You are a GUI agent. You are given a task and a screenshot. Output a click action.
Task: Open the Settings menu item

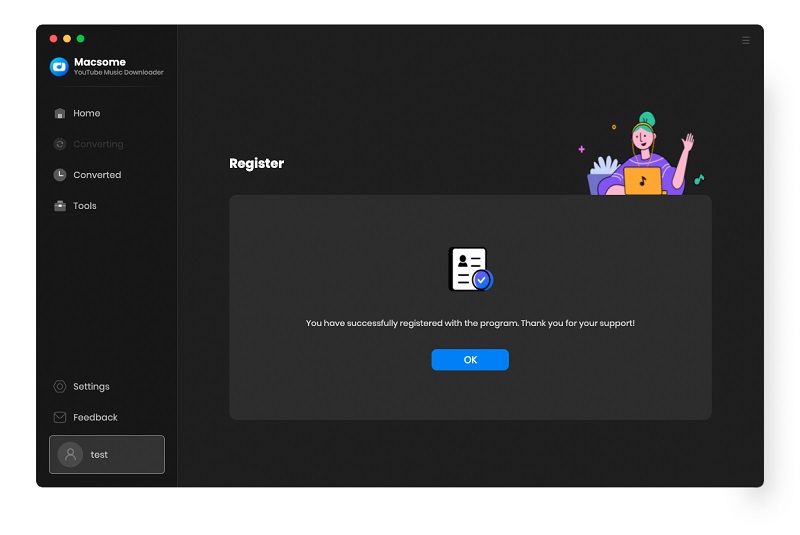[91, 387]
